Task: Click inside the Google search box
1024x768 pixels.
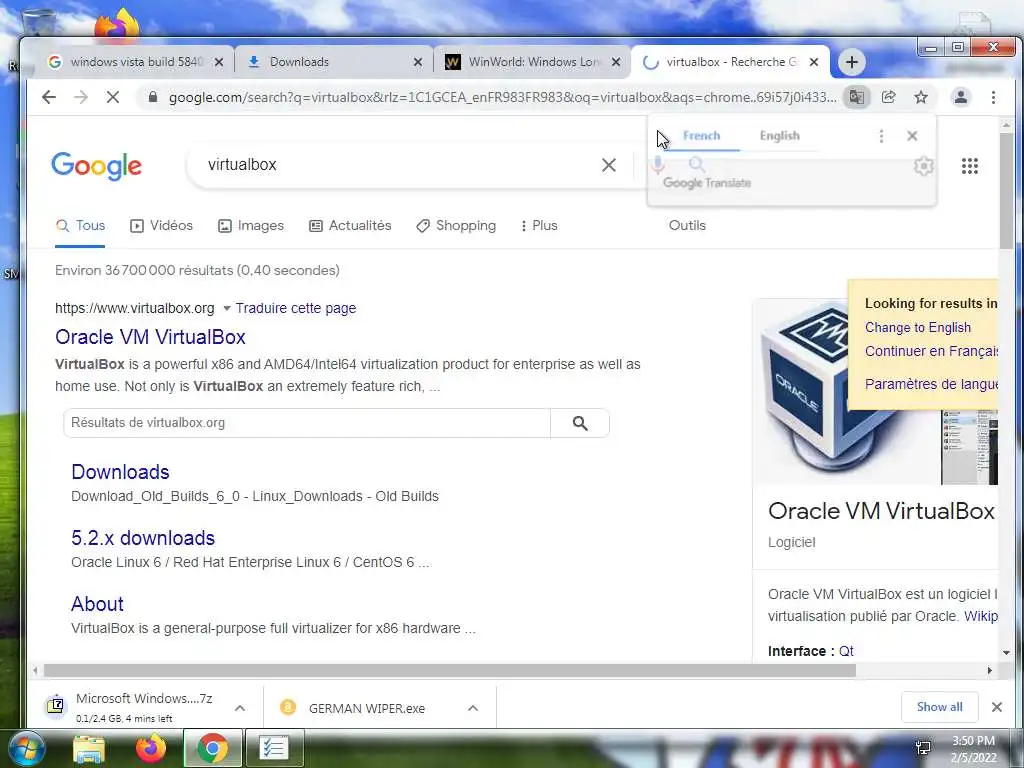Action: click(x=398, y=165)
